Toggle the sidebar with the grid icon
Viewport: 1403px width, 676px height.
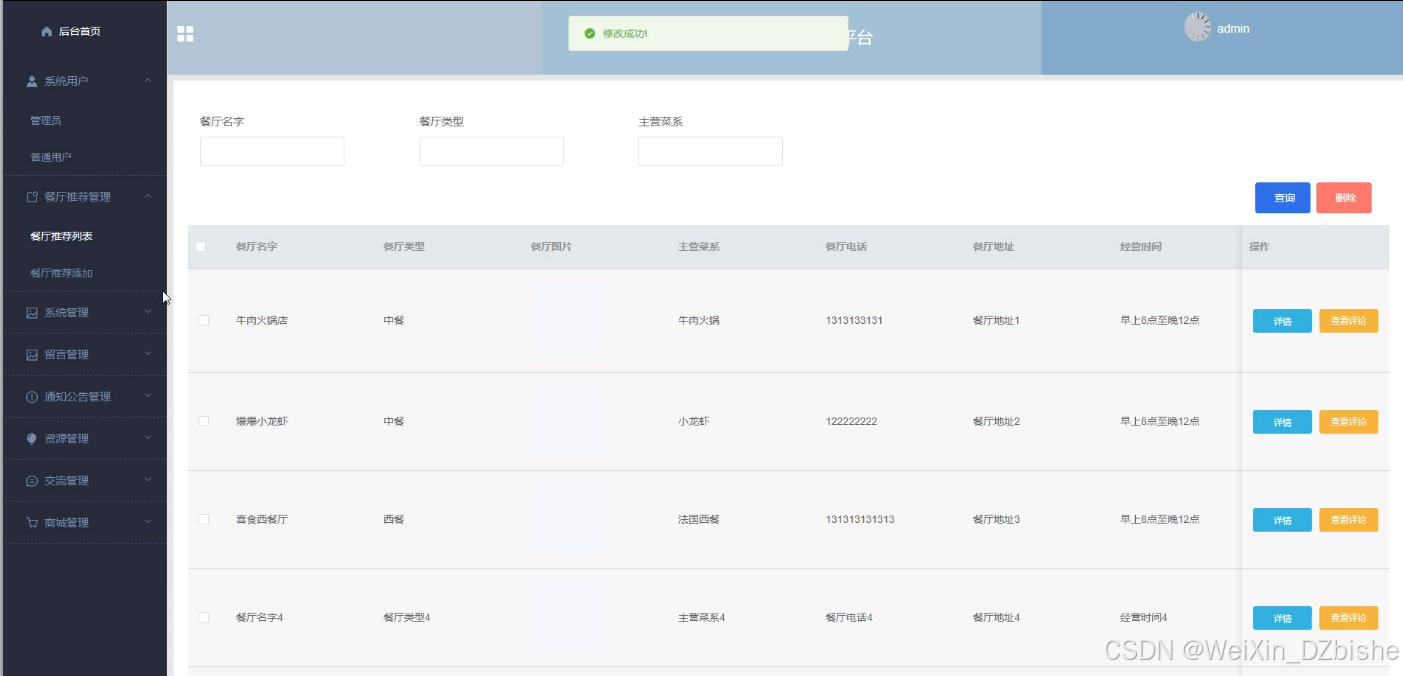click(185, 34)
